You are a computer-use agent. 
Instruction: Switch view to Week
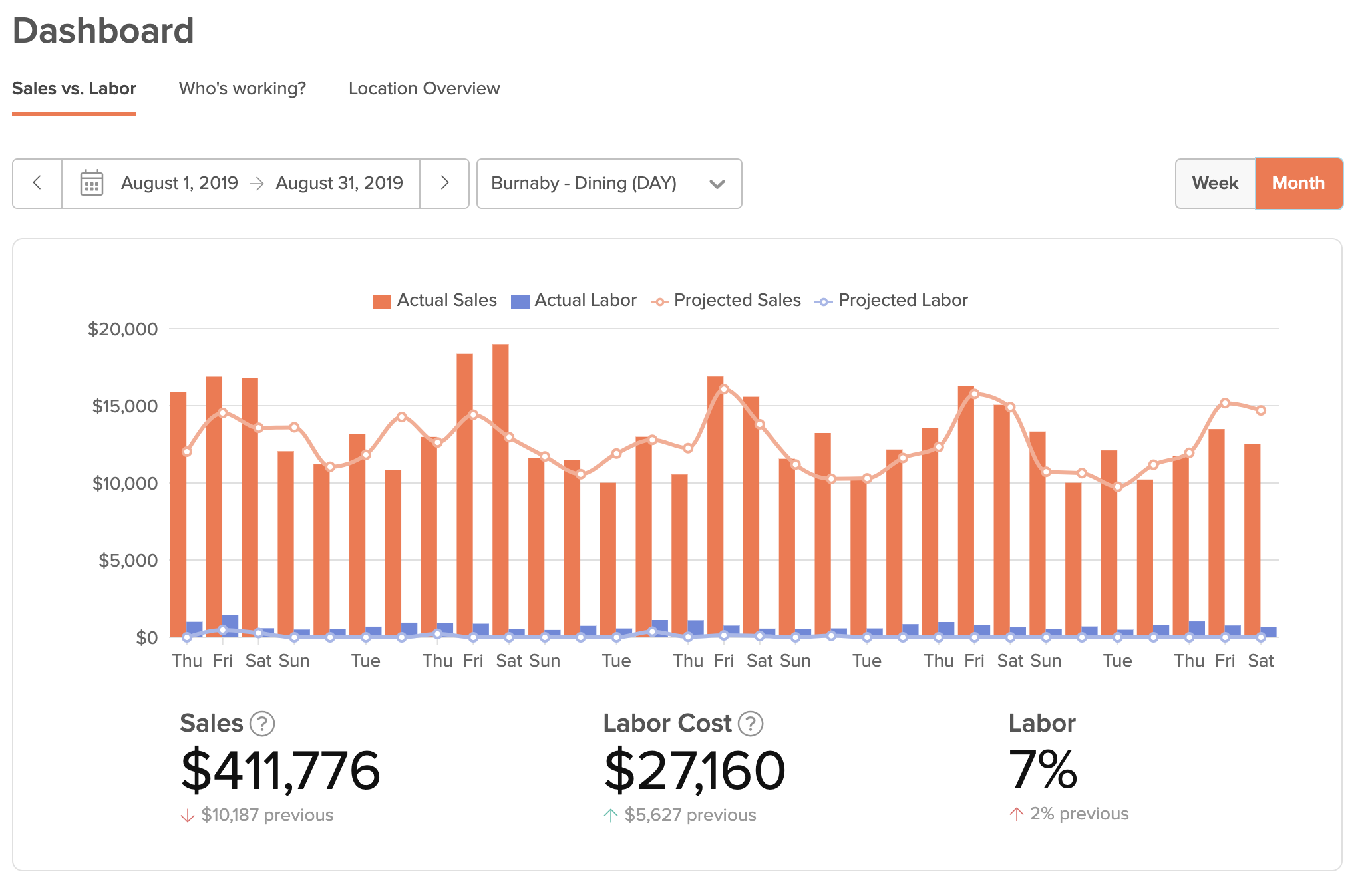tap(1215, 183)
